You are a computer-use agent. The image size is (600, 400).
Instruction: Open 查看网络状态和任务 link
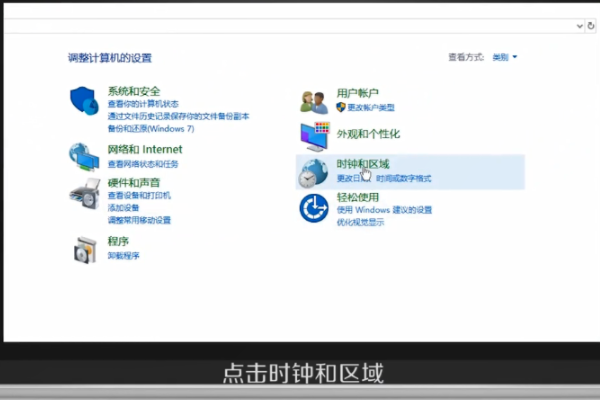(143, 164)
